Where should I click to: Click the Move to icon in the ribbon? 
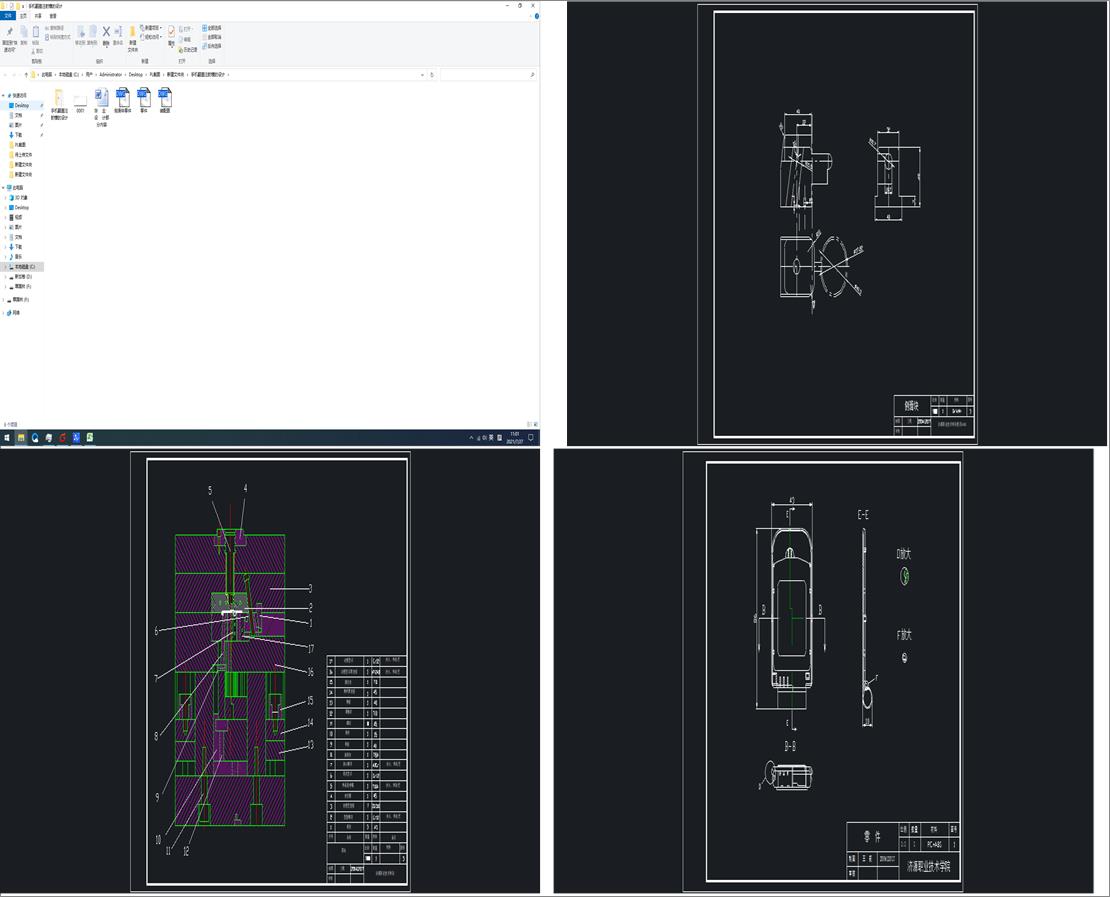pos(80,32)
